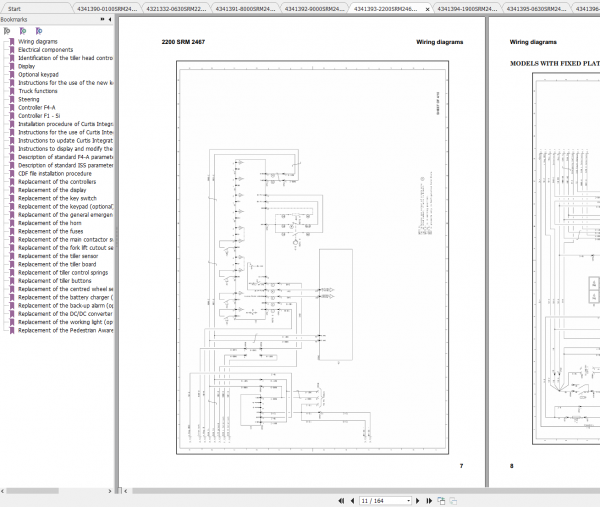The width and height of the screenshot is (600, 507).
Task: Jump to the last page
Action: pos(429,500)
